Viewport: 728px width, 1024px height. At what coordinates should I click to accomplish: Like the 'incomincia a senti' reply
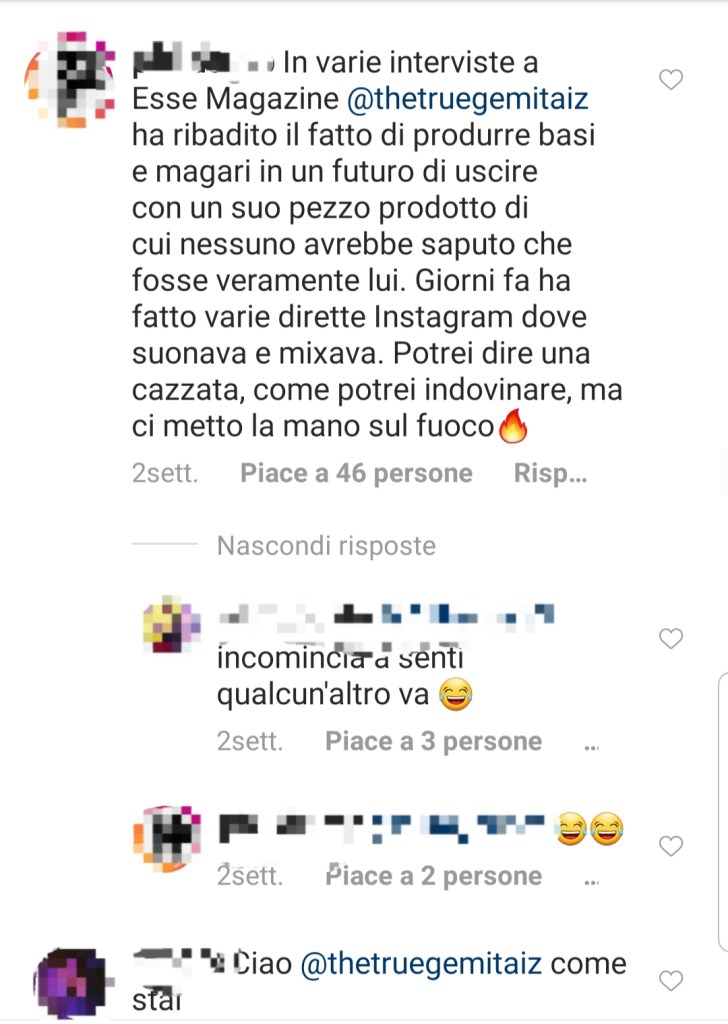tap(671, 638)
